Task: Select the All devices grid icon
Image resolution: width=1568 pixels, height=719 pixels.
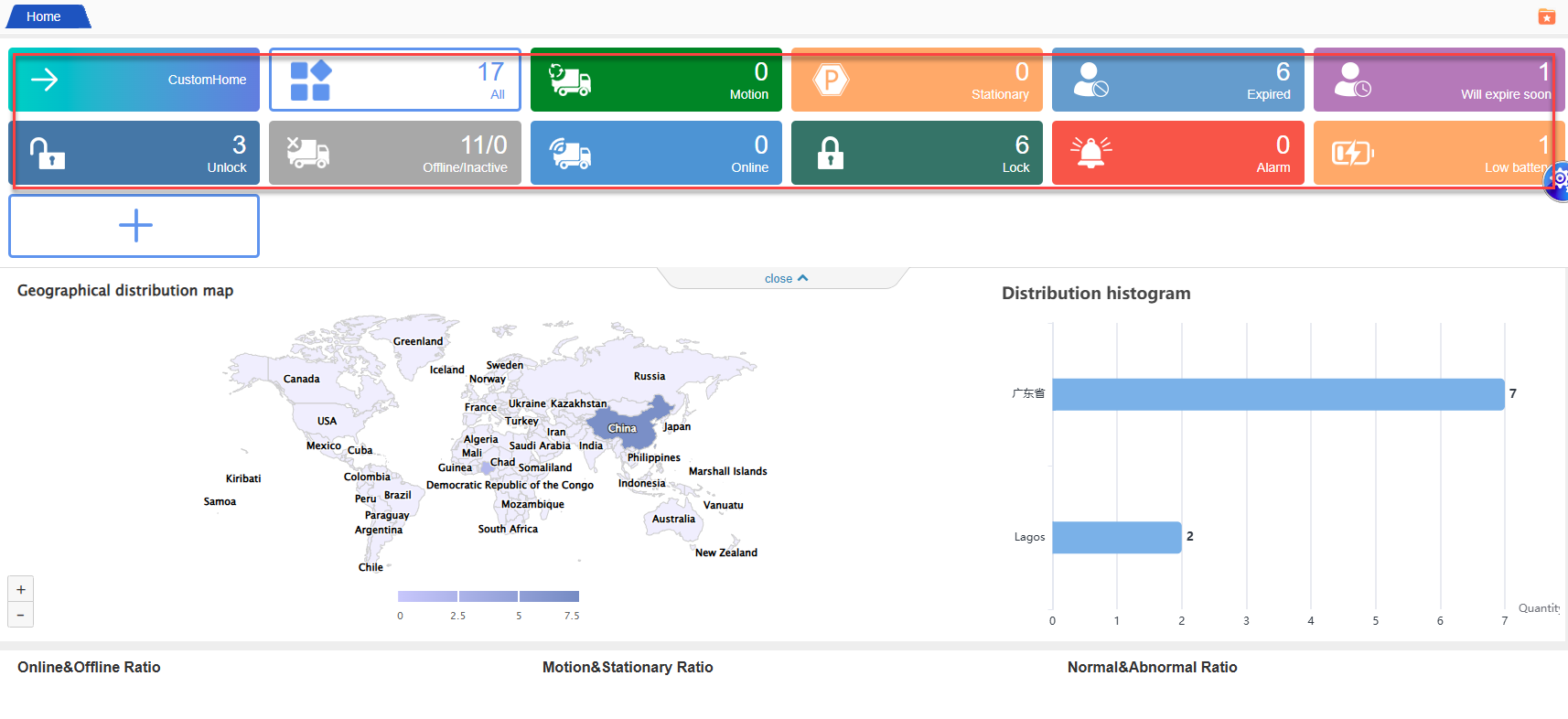Action: pyautogui.click(x=310, y=80)
